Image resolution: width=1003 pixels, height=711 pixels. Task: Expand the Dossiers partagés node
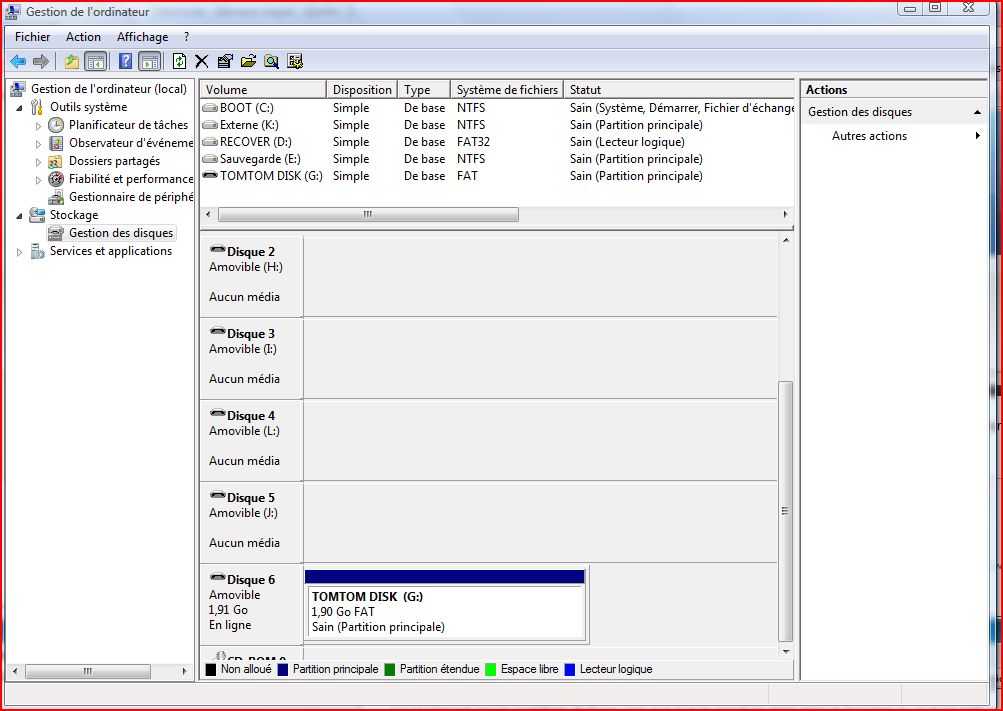(x=38, y=162)
